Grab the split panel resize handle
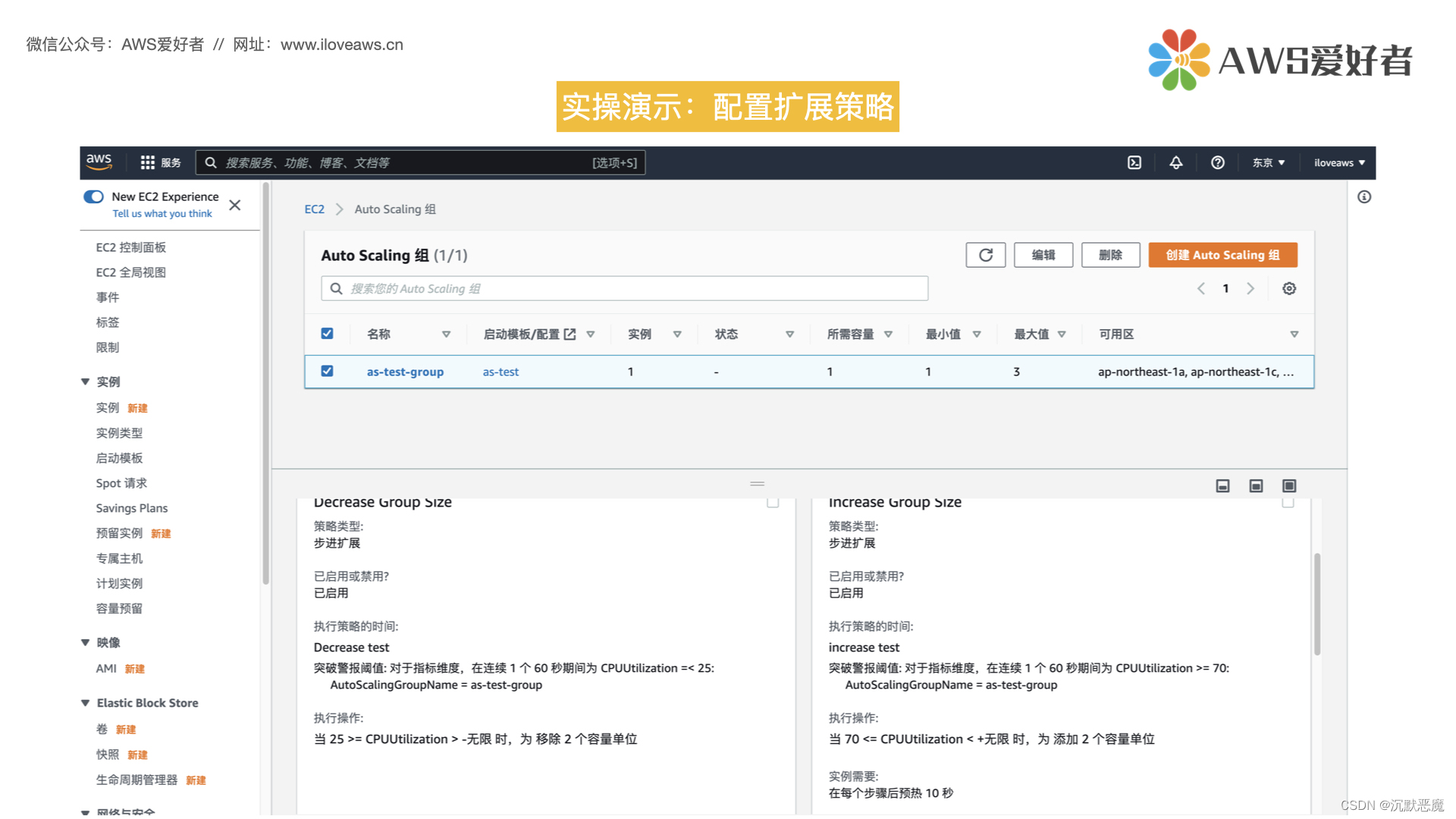 tap(757, 483)
